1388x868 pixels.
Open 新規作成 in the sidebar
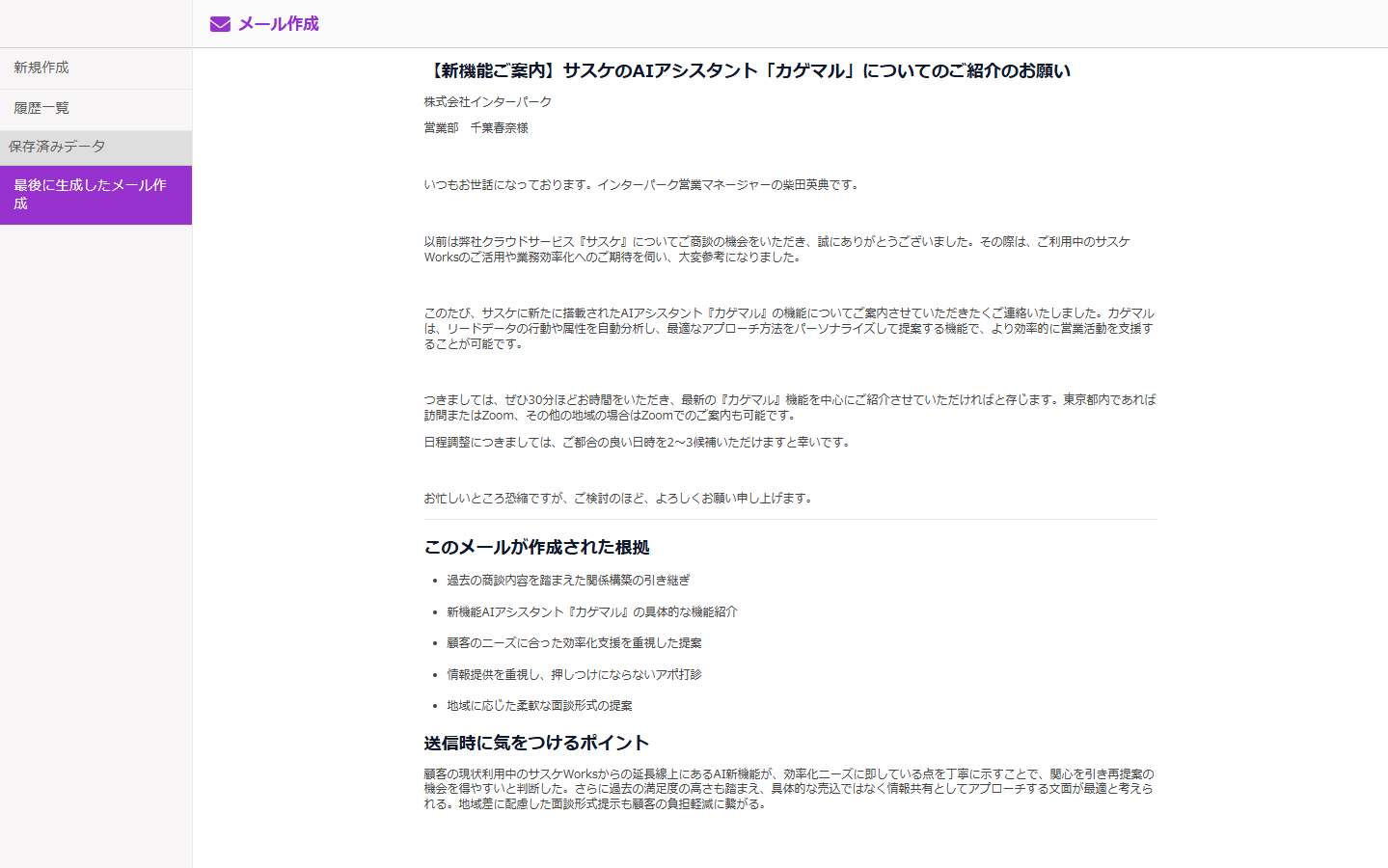[x=41, y=68]
